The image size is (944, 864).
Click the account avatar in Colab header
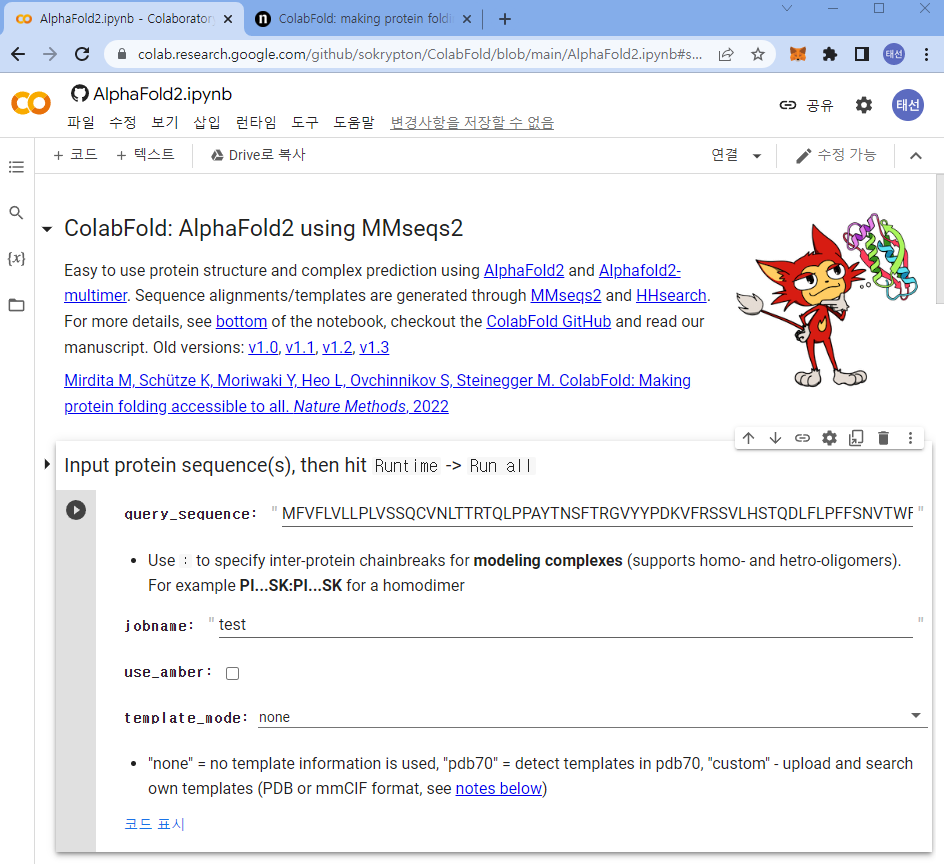coord(907,105)
